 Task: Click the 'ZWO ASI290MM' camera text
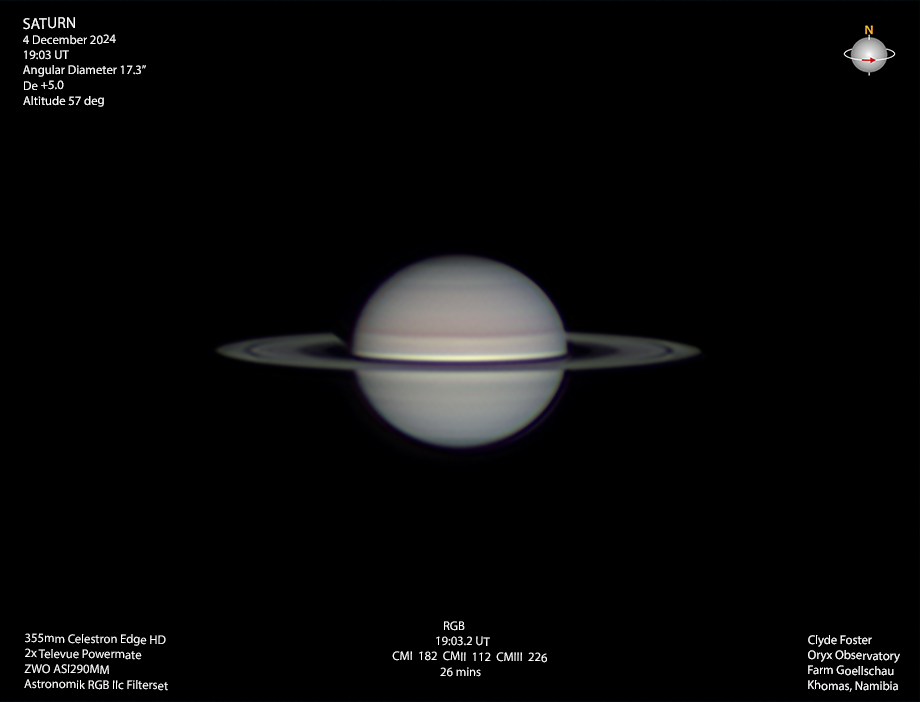pos(67,669)
